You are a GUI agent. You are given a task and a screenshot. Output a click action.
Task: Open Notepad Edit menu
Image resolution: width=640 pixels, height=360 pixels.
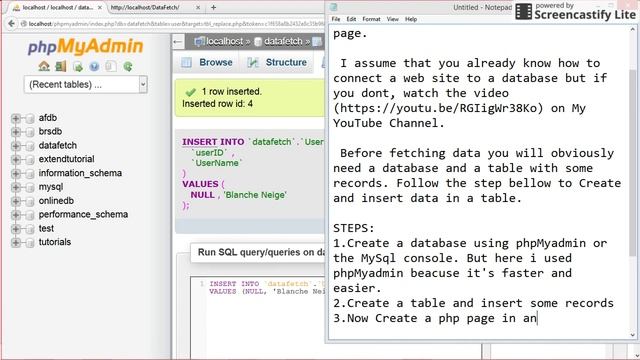(351, 19)
